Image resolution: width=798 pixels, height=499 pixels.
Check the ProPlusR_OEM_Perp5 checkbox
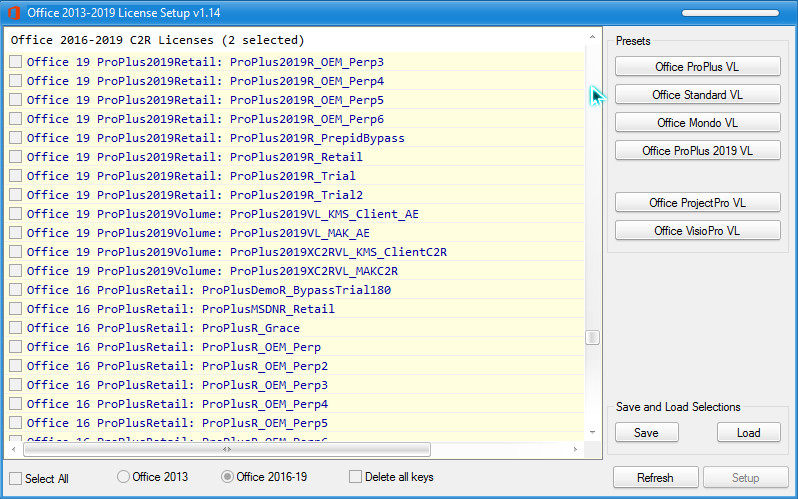pos(16,423)
